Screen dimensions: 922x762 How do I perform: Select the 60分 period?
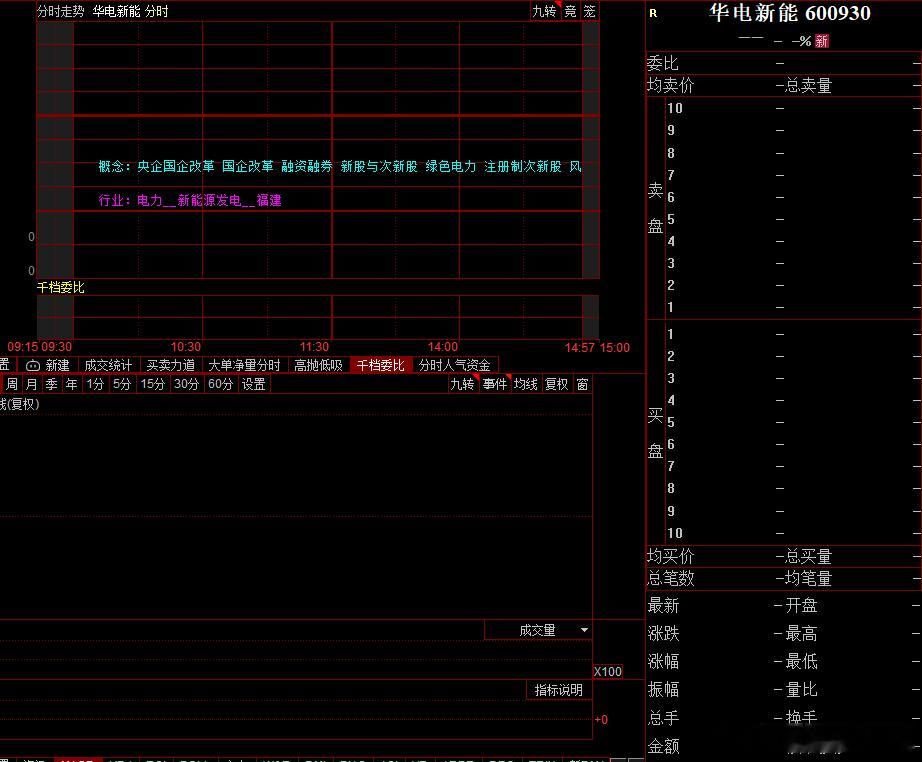tap(221, 384)
